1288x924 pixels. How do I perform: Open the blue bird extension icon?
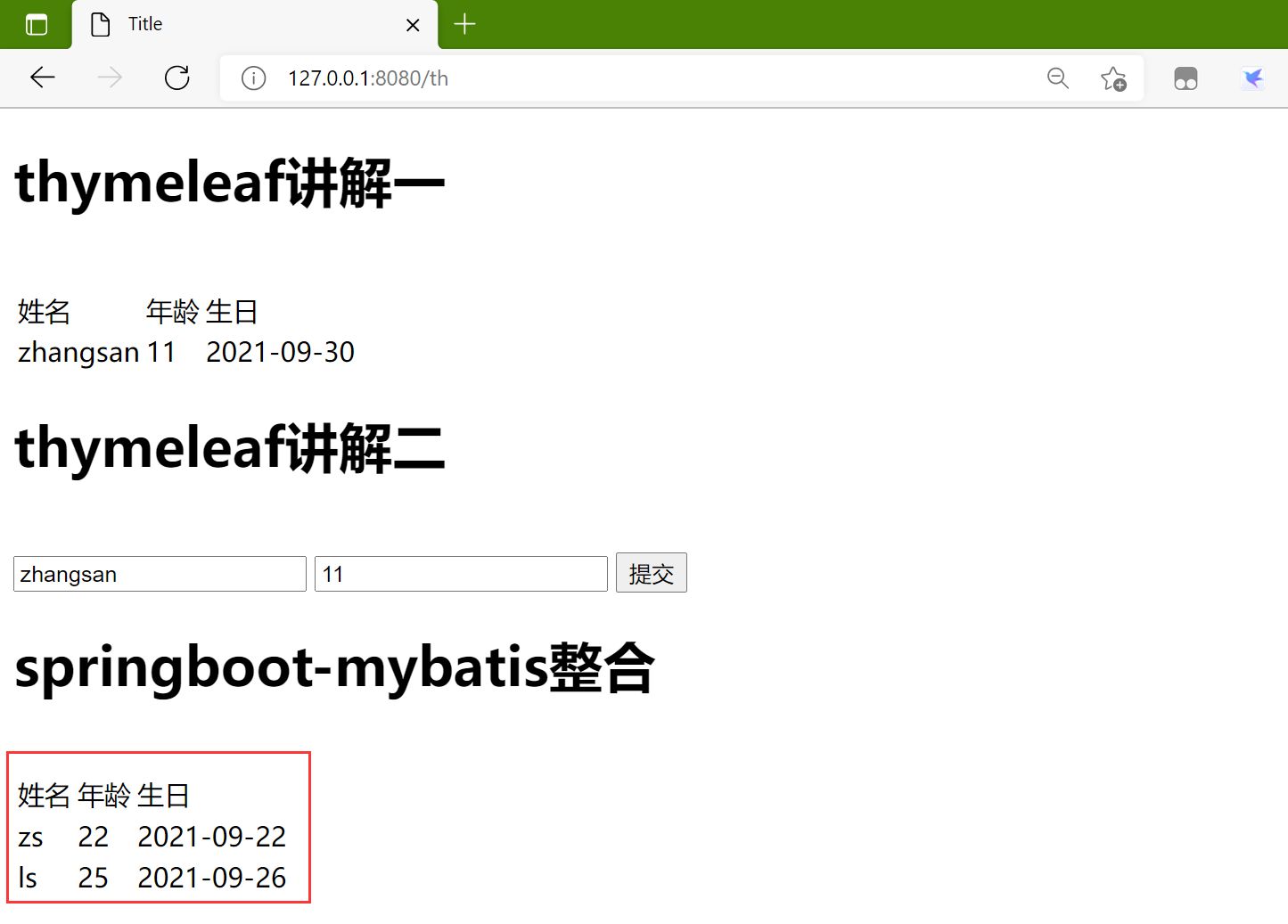[1252, 78]
